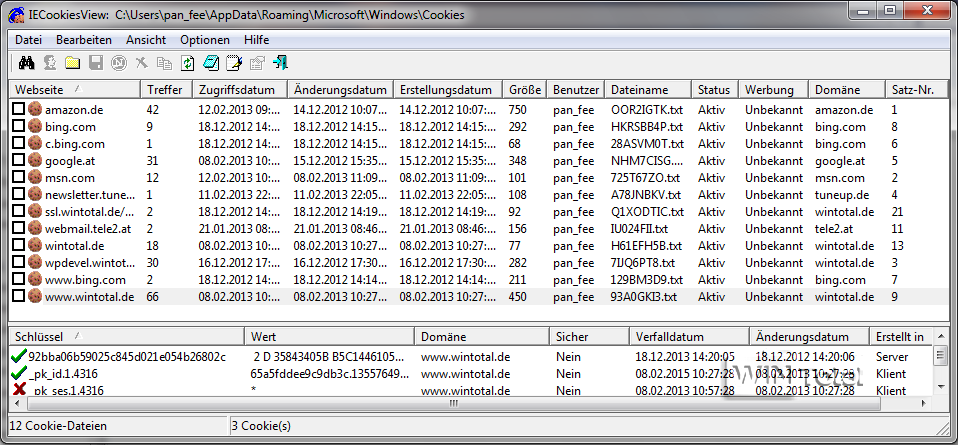Sort by the Werbung column header
This screenshot has height=445, width=958.
773,90
